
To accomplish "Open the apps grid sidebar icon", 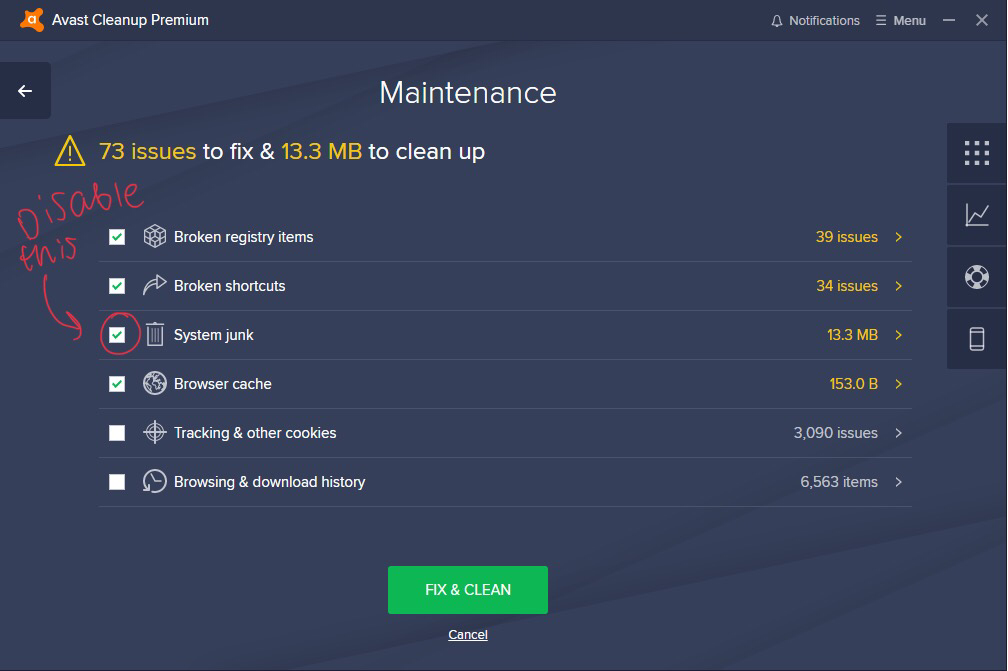I will click(976, 153).
